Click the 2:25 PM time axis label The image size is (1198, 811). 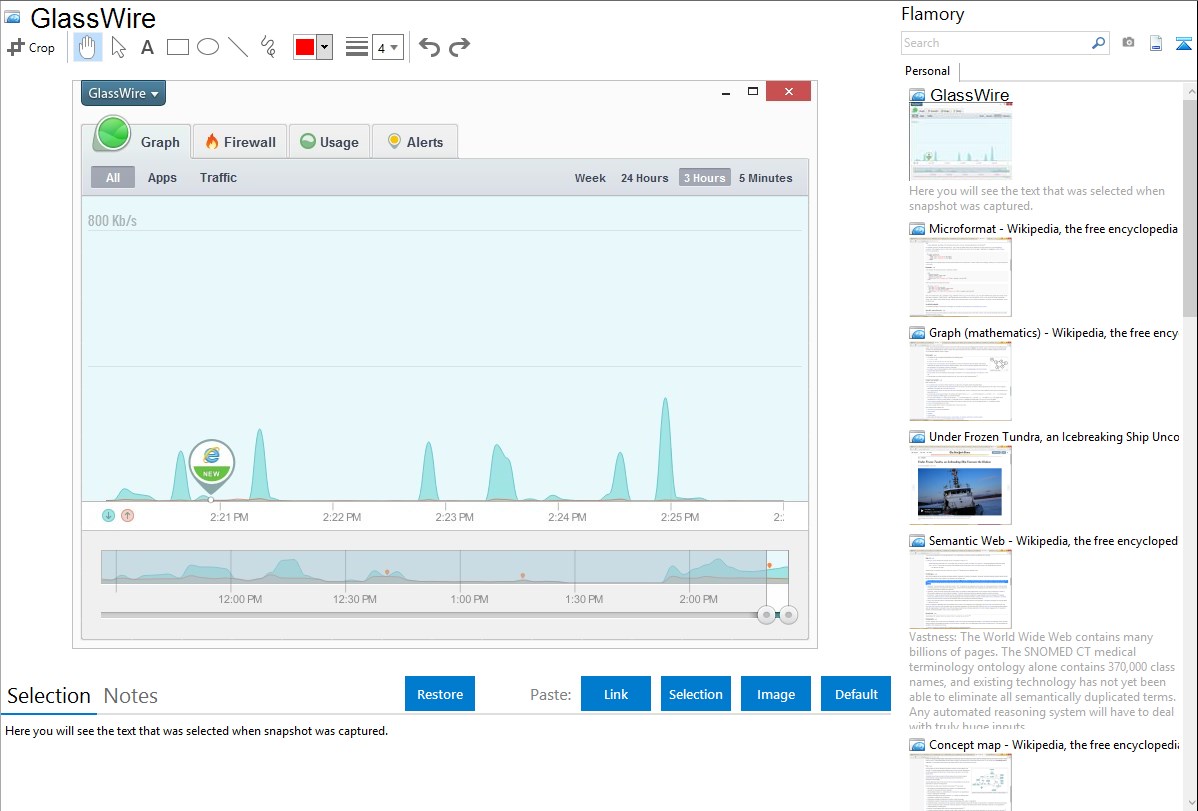[680, 517]
